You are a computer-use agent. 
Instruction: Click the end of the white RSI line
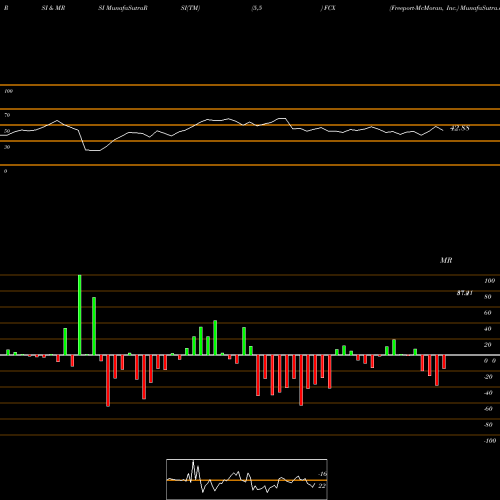tap(443, 130)
